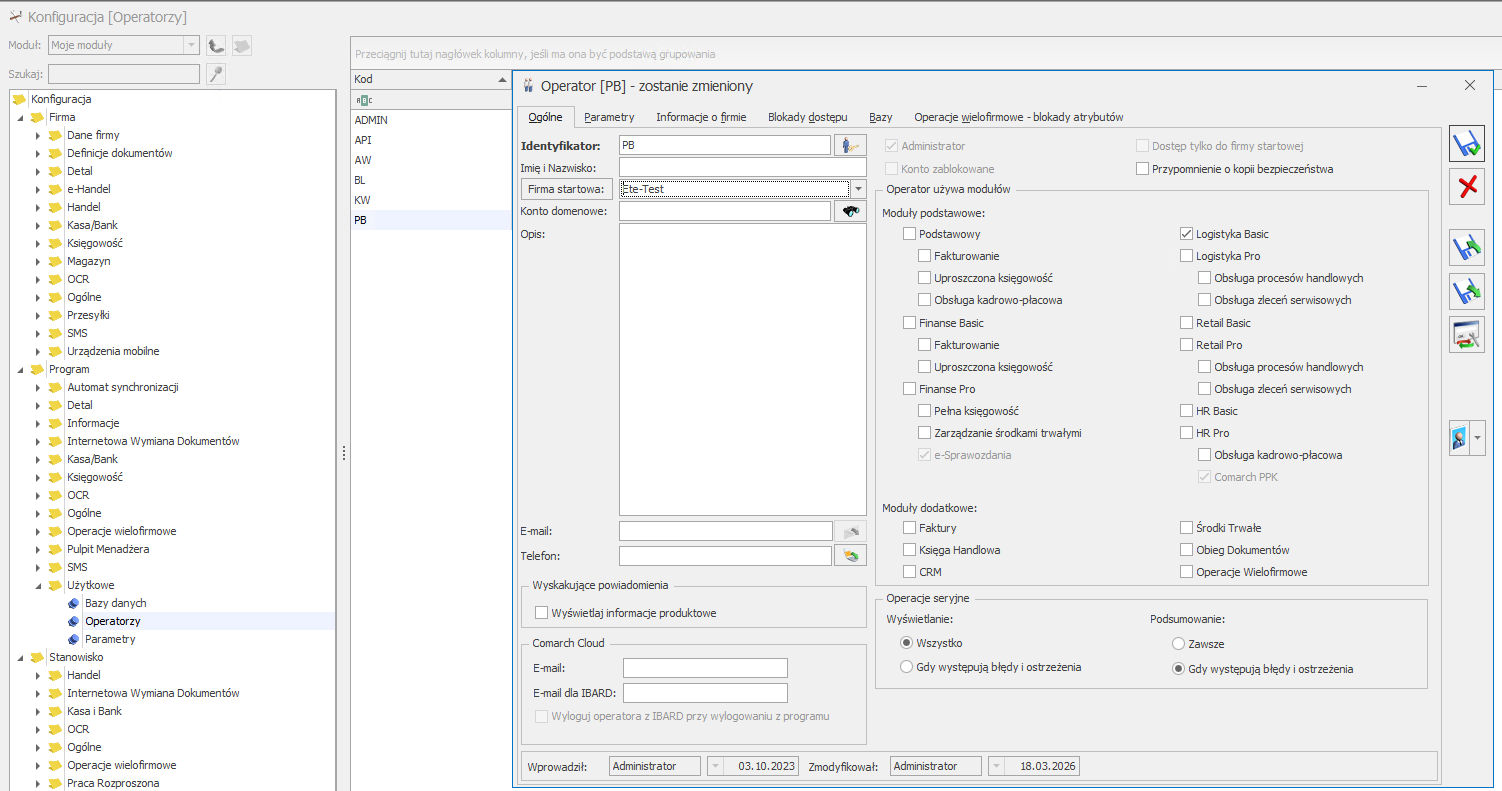Select Internetowa Wymiana Dokumentów under Program
This screenshot has width=1502, height=791.
pos(153,441)
